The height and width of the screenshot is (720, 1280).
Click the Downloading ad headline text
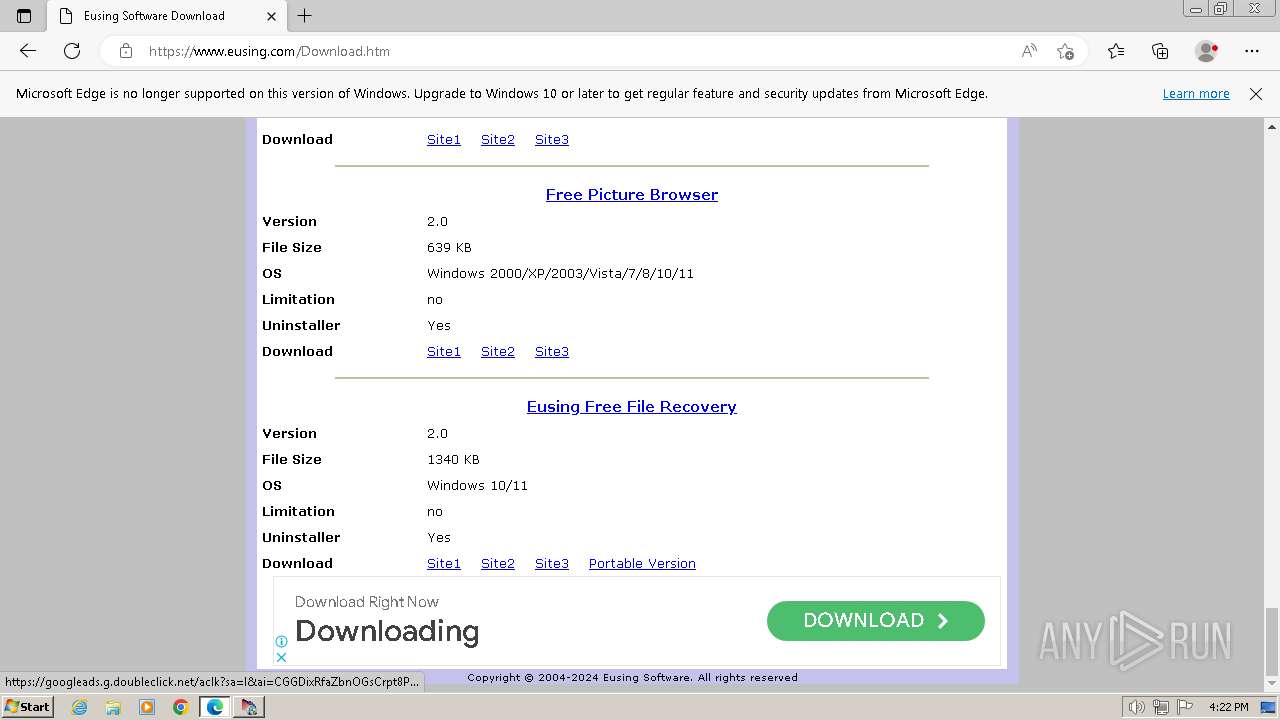[387, 632]
